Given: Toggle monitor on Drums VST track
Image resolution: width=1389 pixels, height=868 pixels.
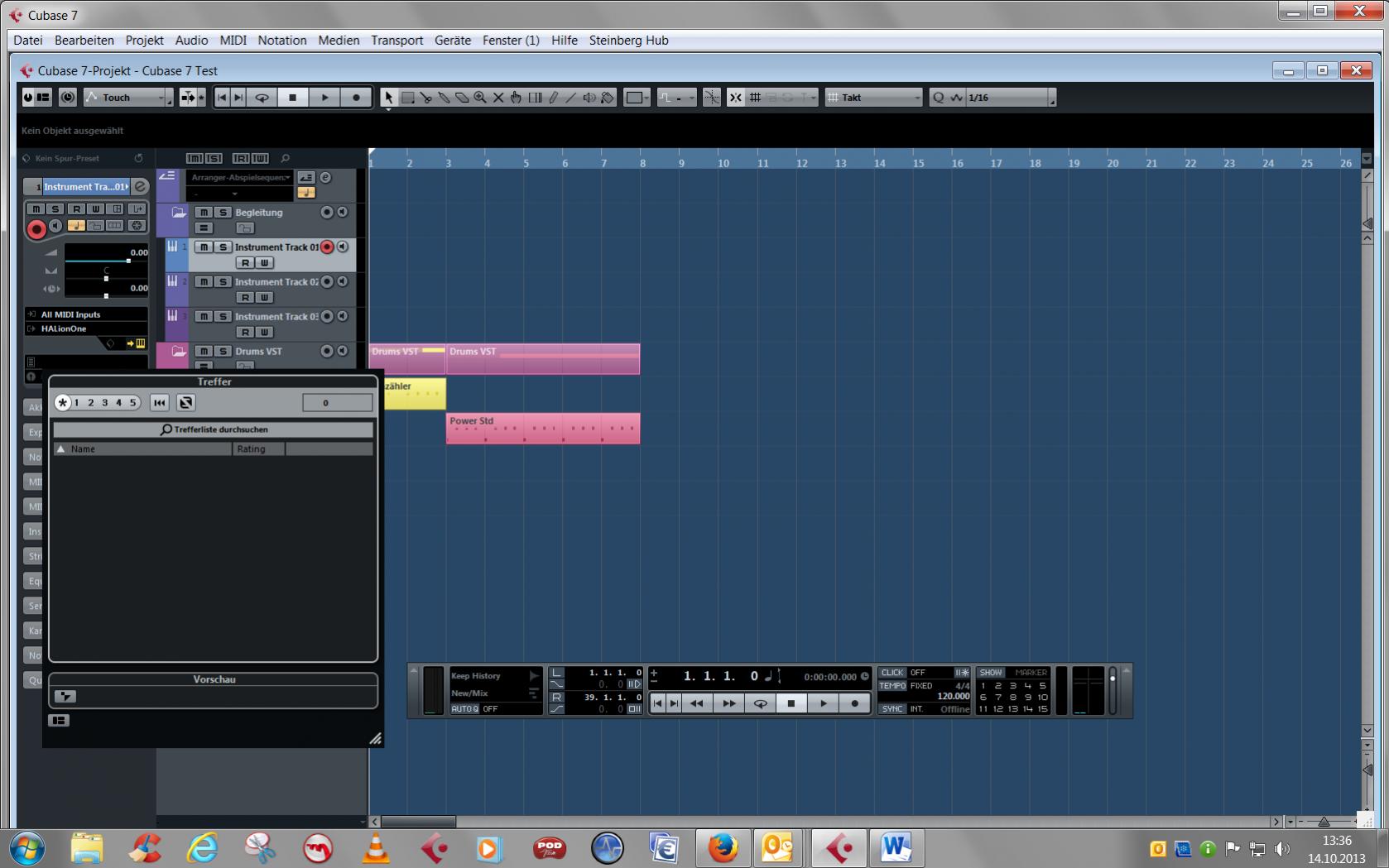Looking at the screenshot, I should 342,351.
